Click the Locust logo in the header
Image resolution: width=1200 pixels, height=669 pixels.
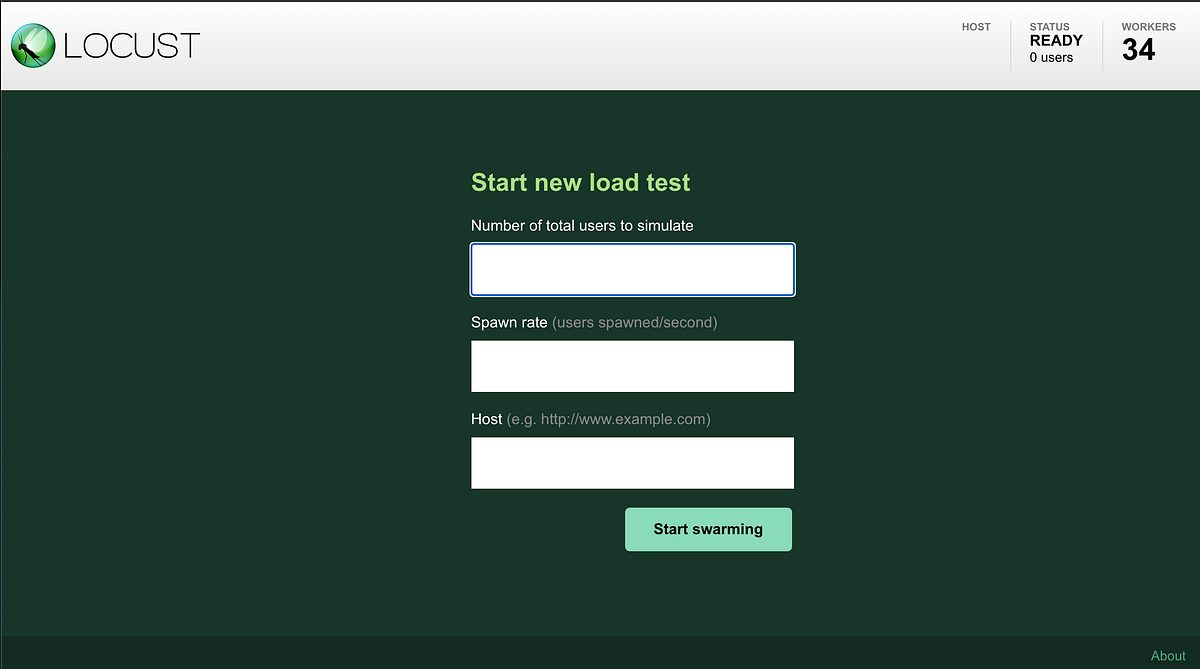[x=105, y=44]
